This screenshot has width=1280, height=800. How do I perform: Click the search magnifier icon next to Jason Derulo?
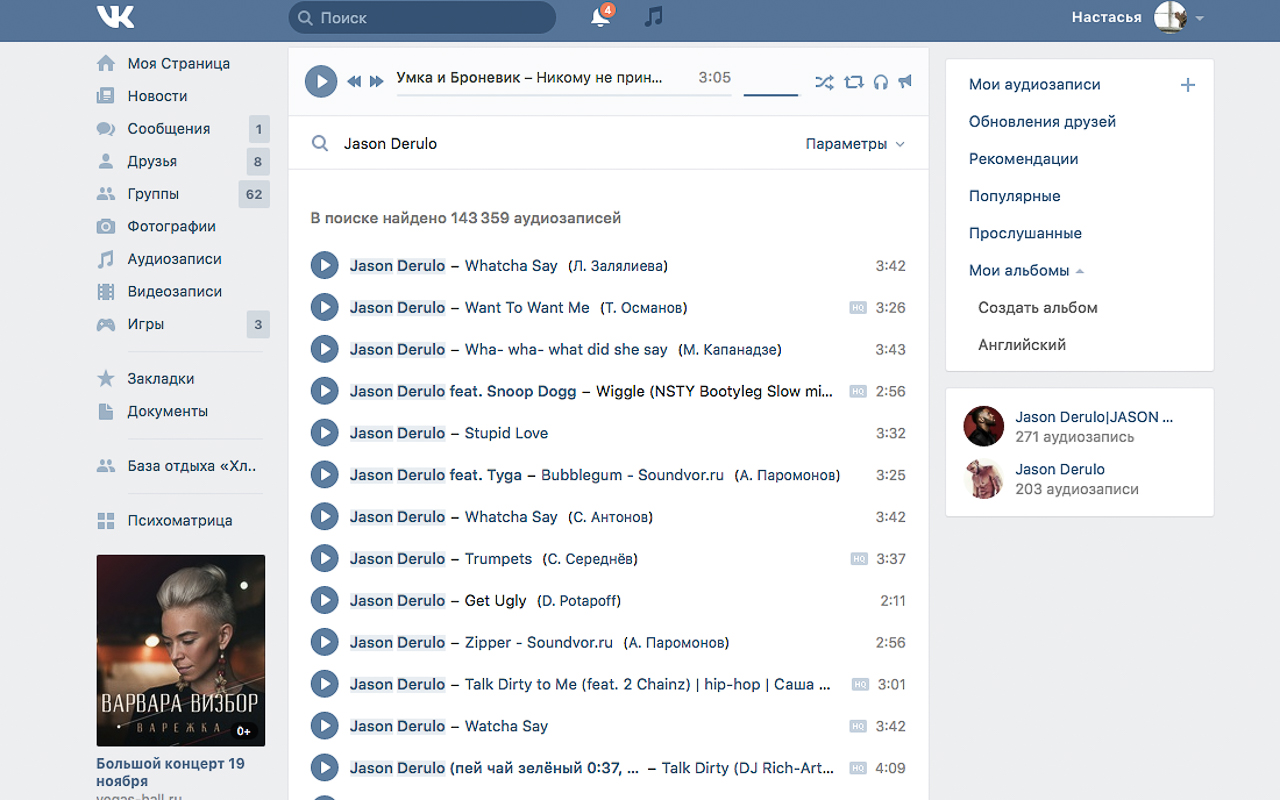[320, 144]
